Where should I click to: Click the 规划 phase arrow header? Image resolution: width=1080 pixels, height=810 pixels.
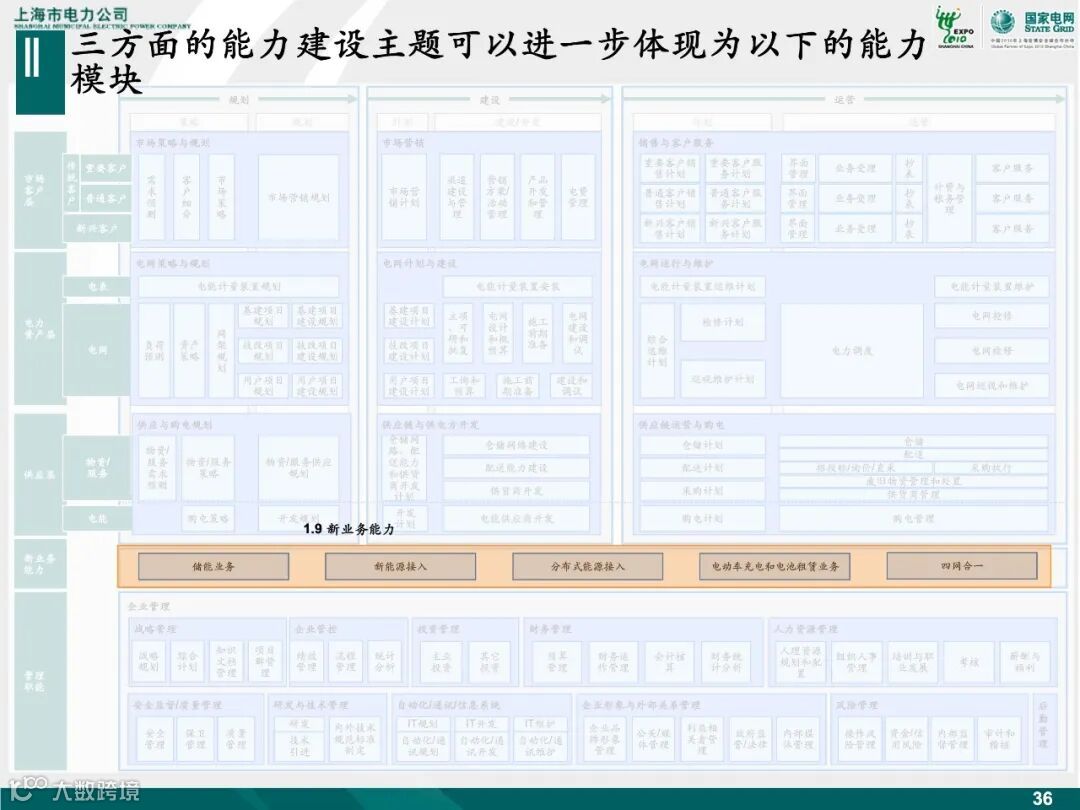tap(239, 99)
